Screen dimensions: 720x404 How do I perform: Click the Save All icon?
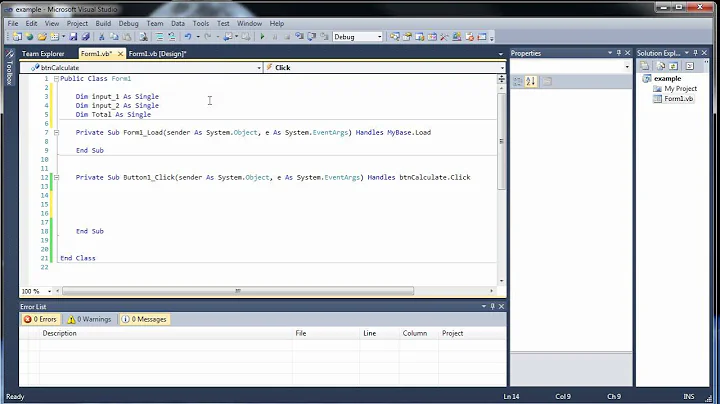click(x=85, y=37)
